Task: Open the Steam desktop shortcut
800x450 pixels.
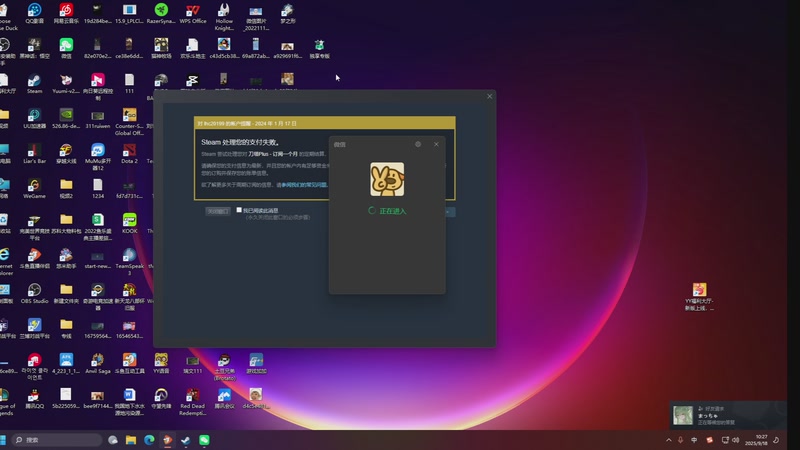Action: [34, 84]
